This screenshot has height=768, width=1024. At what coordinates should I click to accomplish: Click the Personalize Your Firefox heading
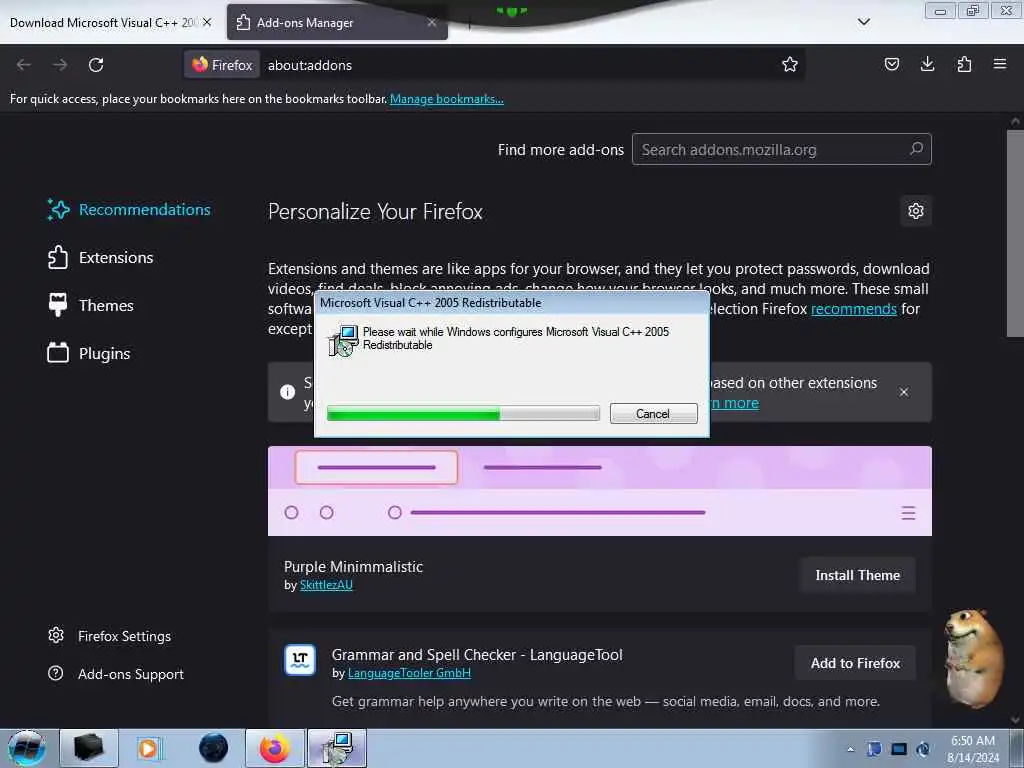click(375, 212)
